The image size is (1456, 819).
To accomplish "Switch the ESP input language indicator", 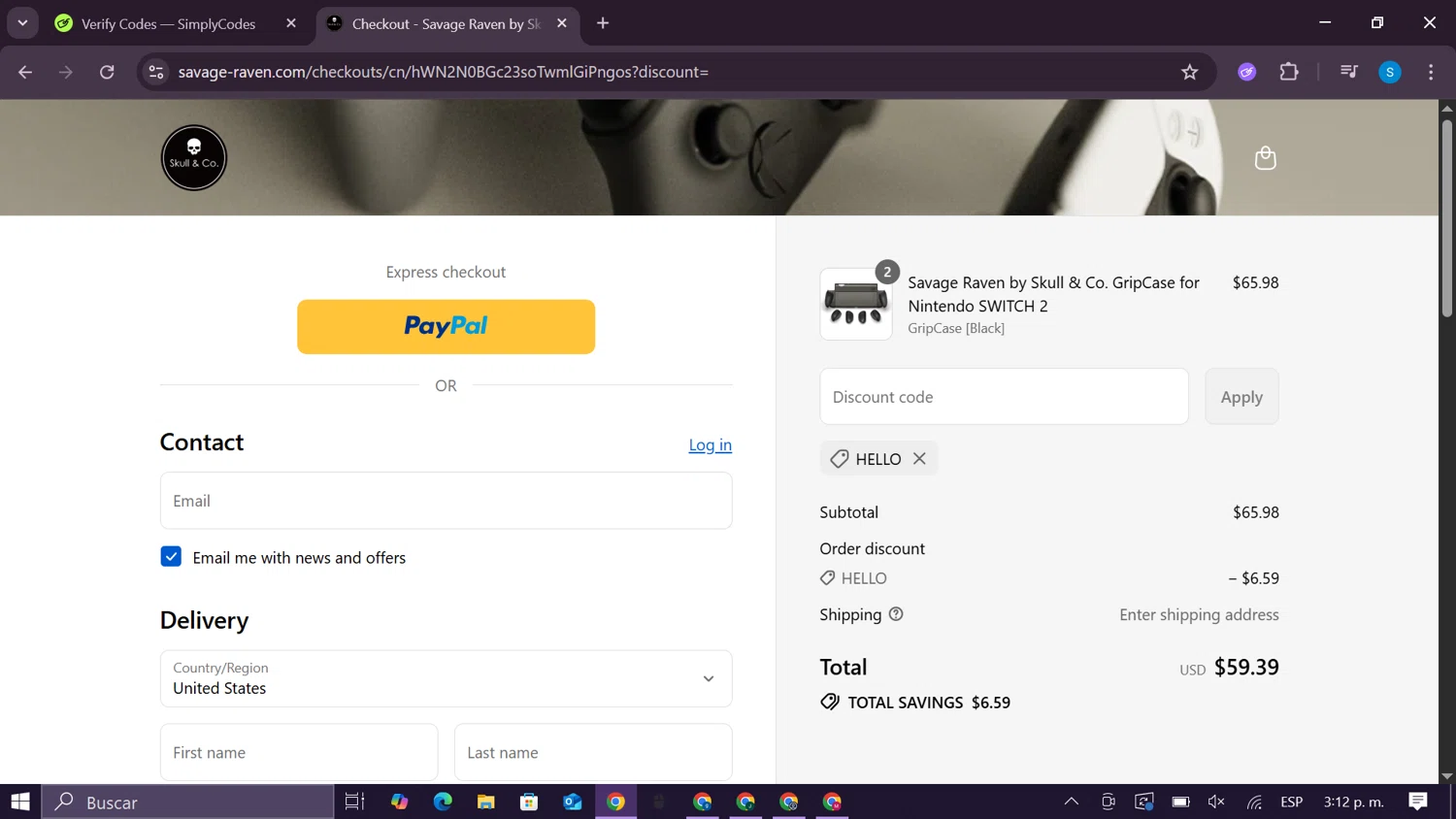I will 1291,802.
